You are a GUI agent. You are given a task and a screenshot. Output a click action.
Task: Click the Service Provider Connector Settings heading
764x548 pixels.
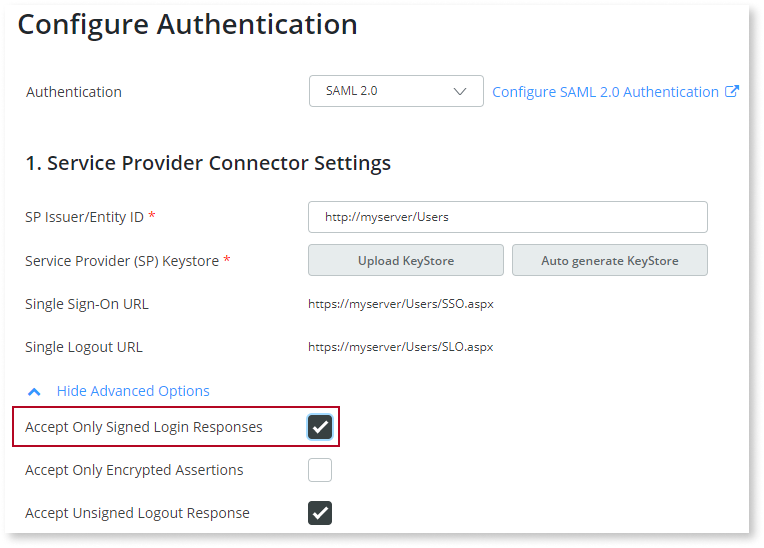pos(208,162)
